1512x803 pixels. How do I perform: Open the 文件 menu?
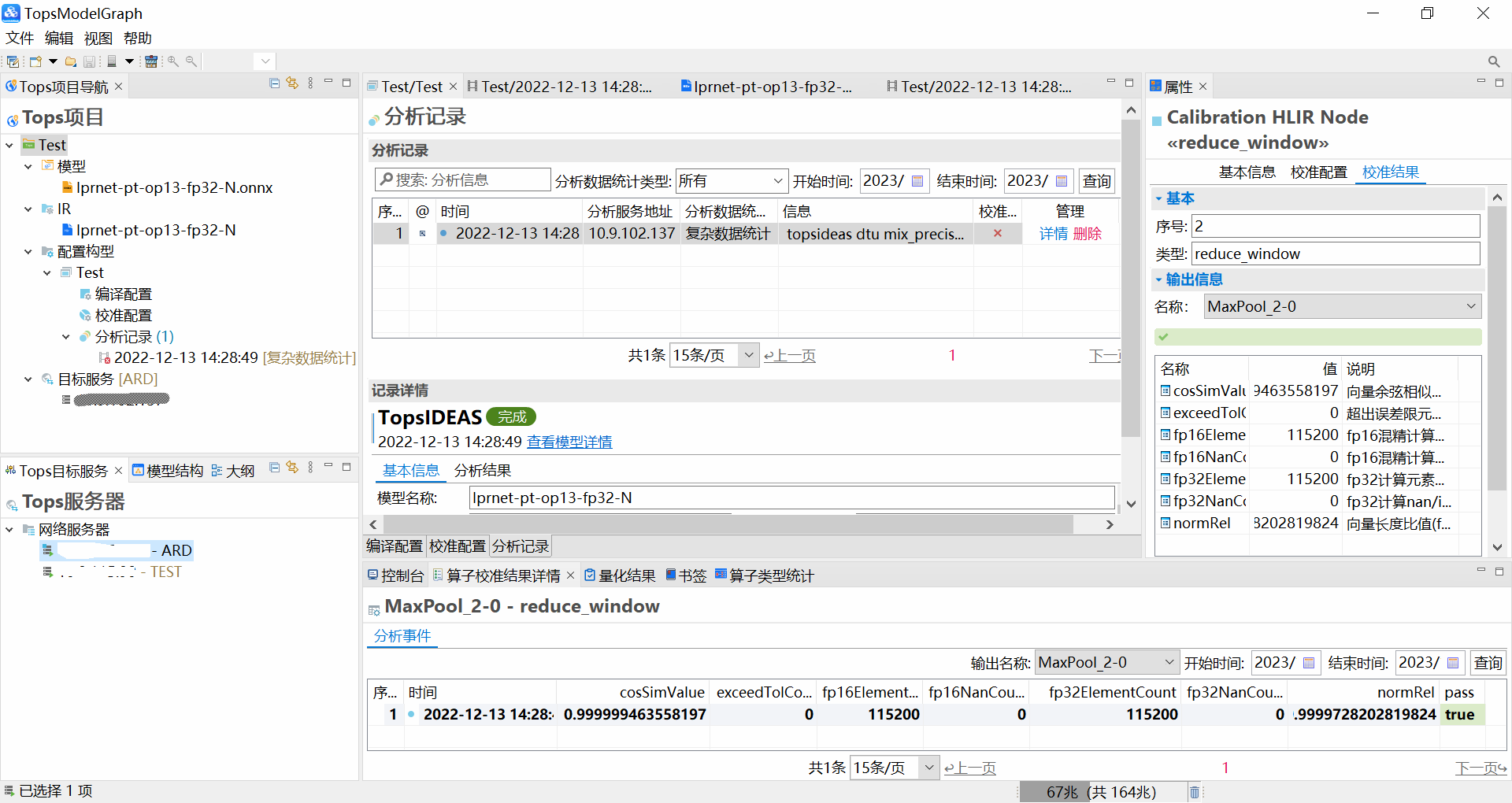pos(20,38)
